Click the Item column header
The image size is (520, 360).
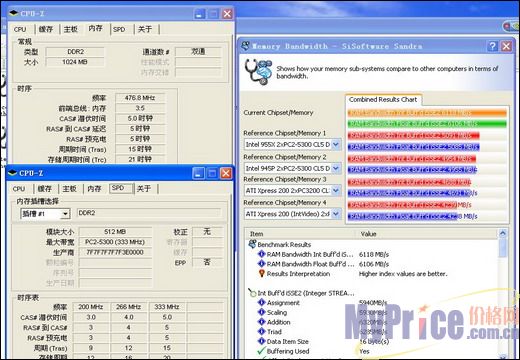tap(301, 234)
